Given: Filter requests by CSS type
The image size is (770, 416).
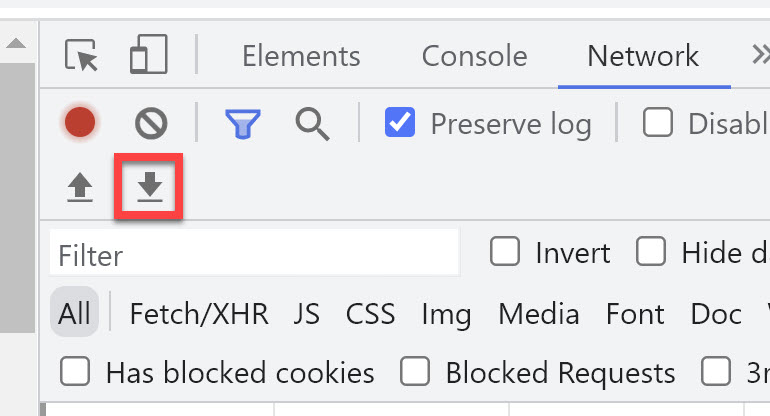Looking at the screenshot, I should point(370,314).
